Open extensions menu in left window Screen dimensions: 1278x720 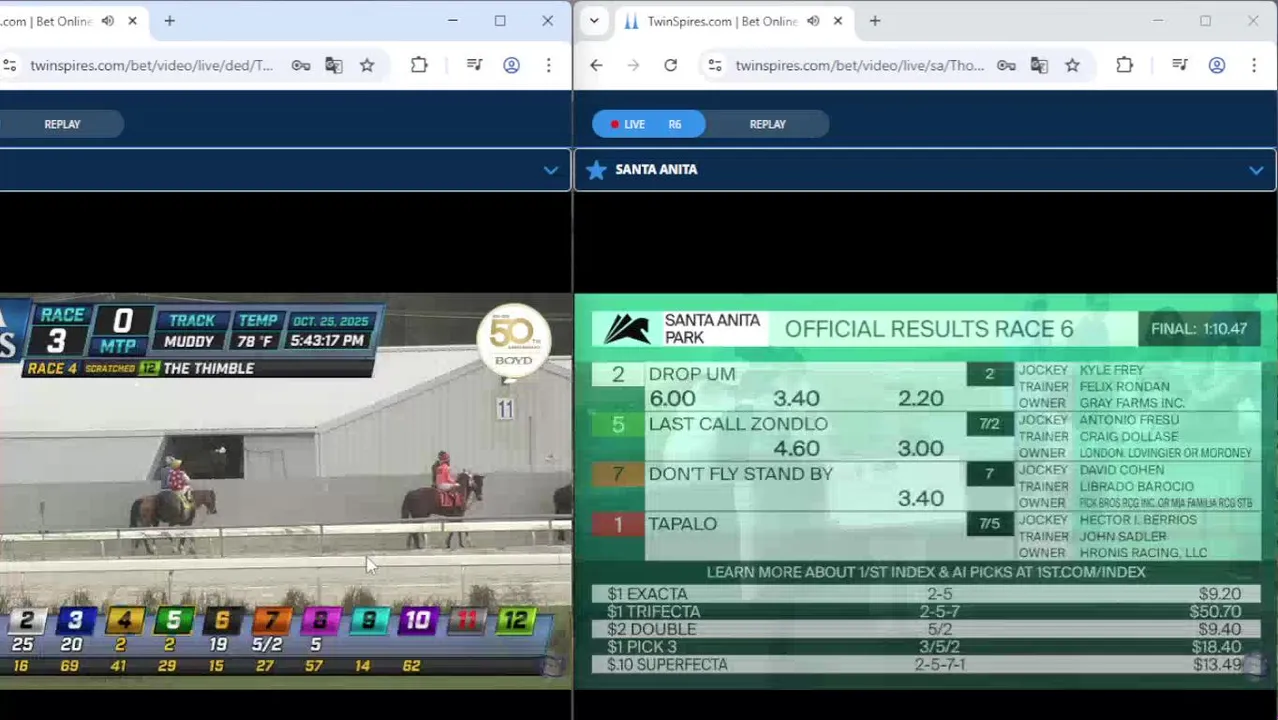[x=419, y=66]
